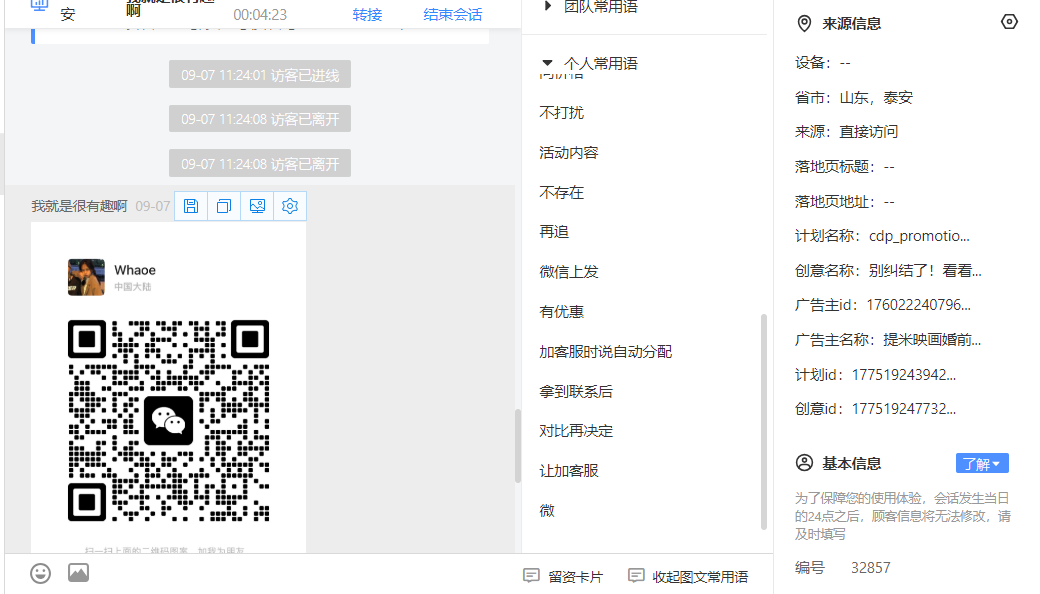Screen dimensions: 1040x594
Task: Click the Whaoe profile avatar
Action: point(86,277)
